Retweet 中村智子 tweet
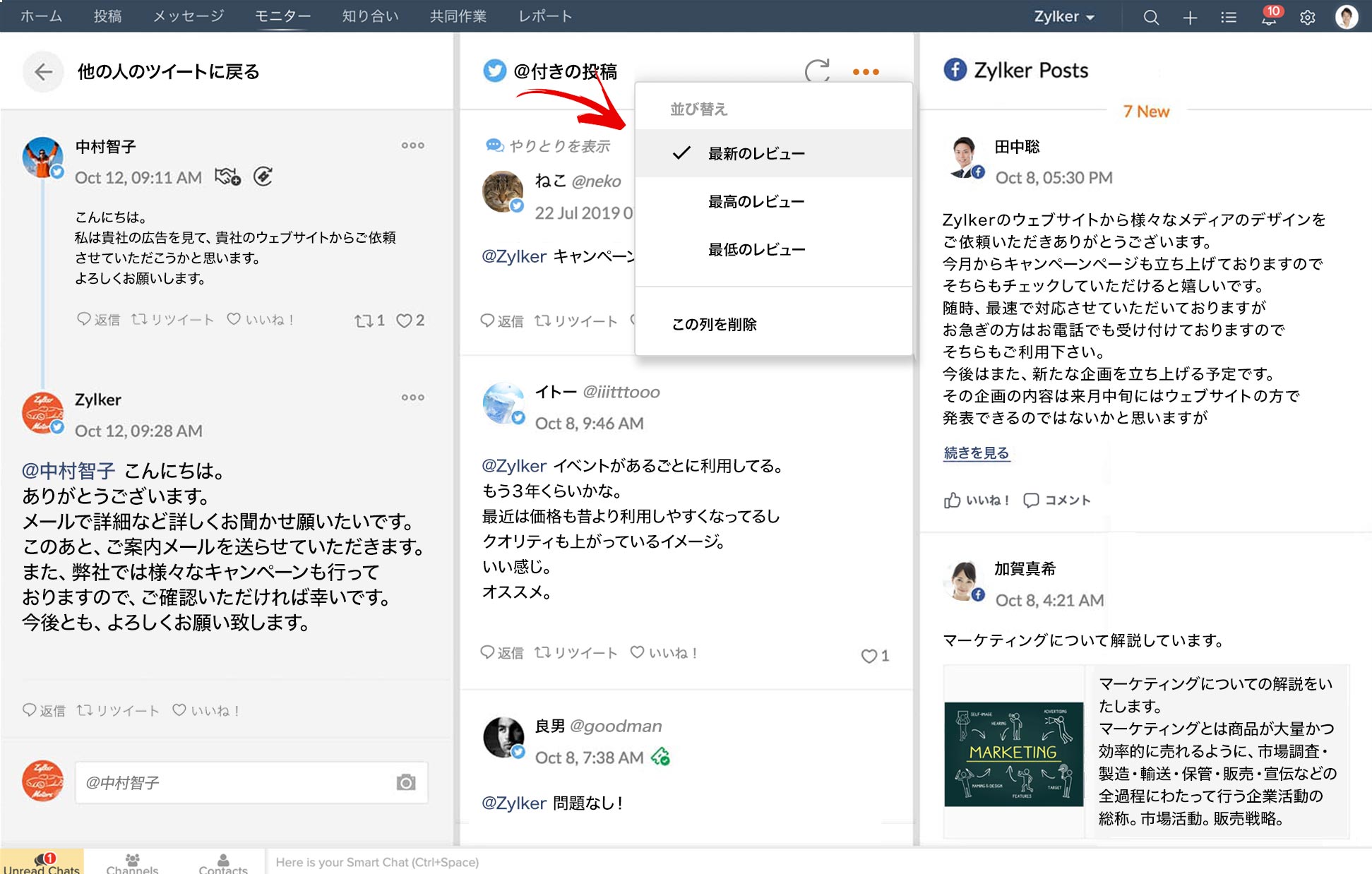 (172, 320)
